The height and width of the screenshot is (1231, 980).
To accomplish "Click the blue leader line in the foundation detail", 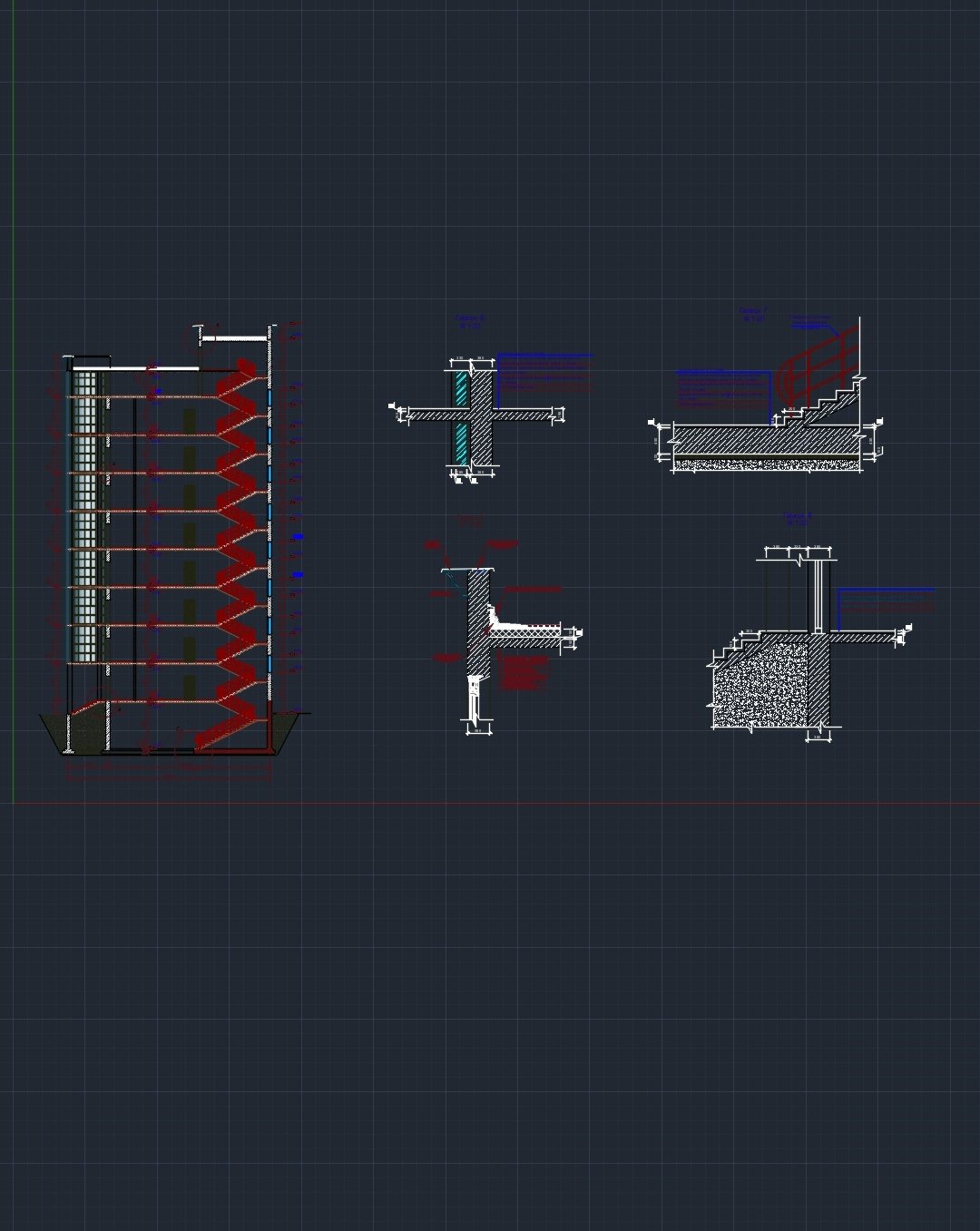I will point(885,590).
